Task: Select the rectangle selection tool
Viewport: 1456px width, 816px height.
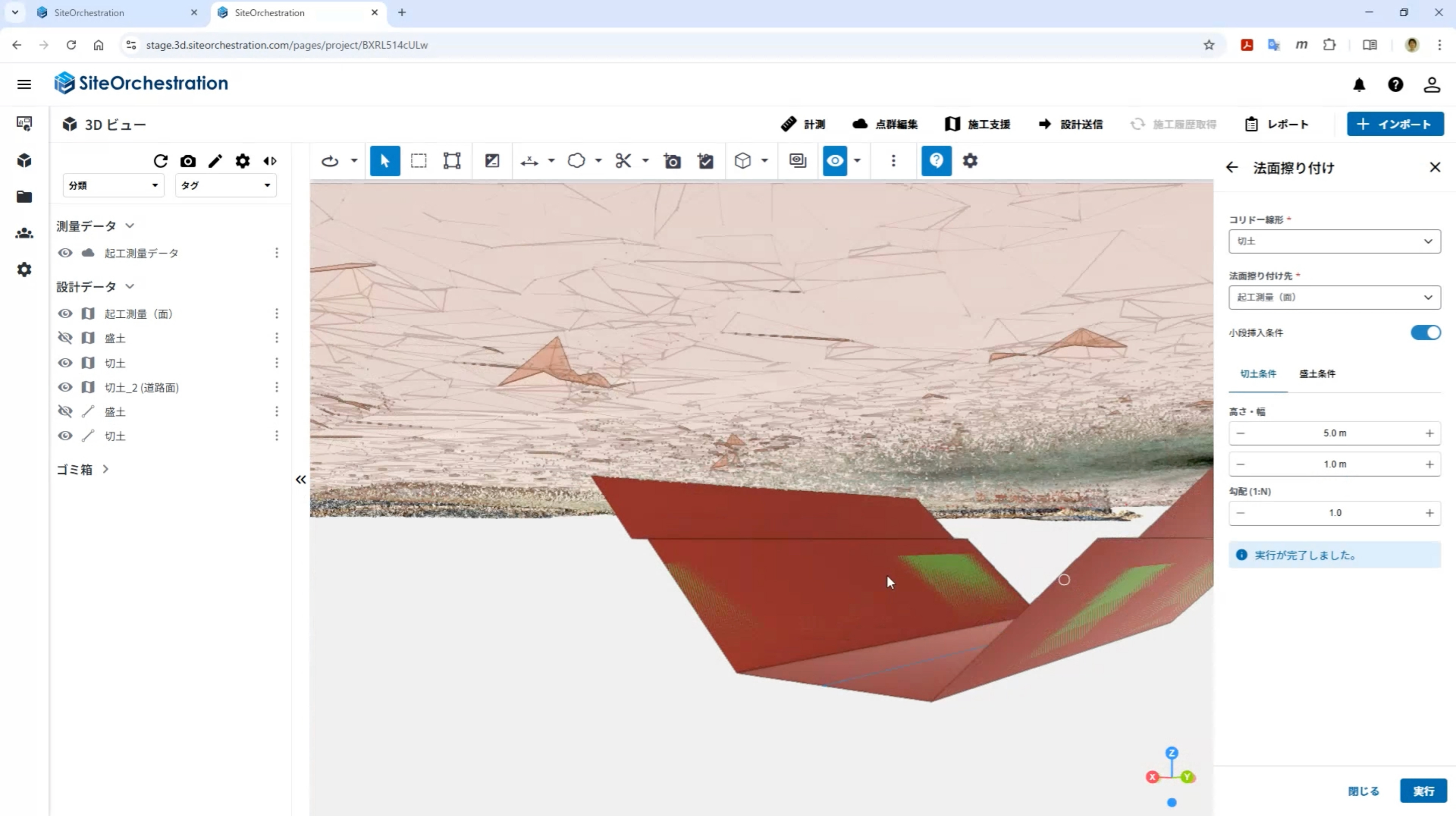Action: (x=418, y=161)
